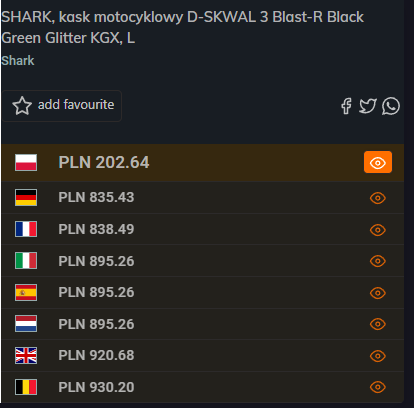Viewport: 414px width, 408px height.
Task: Open eye icon for PLN 835.43 offer
Action: click(x=378, y=198)
